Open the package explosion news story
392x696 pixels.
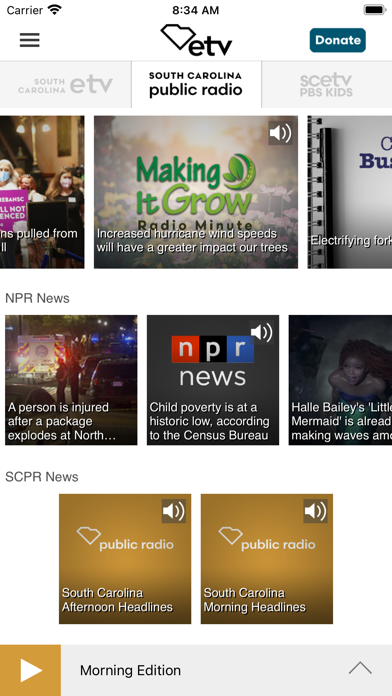coord(71,380)
